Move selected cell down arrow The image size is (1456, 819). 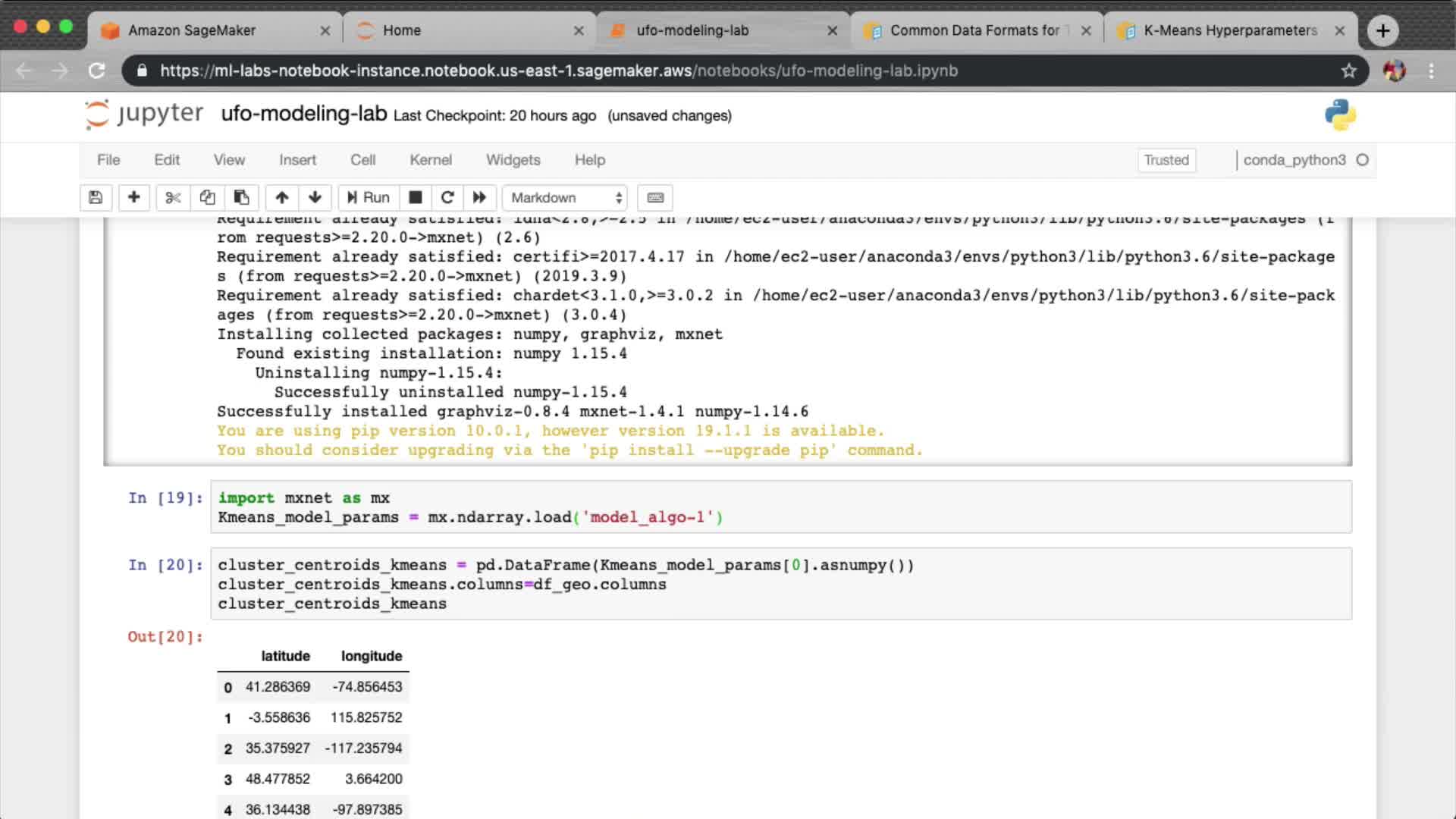(315, 198)
